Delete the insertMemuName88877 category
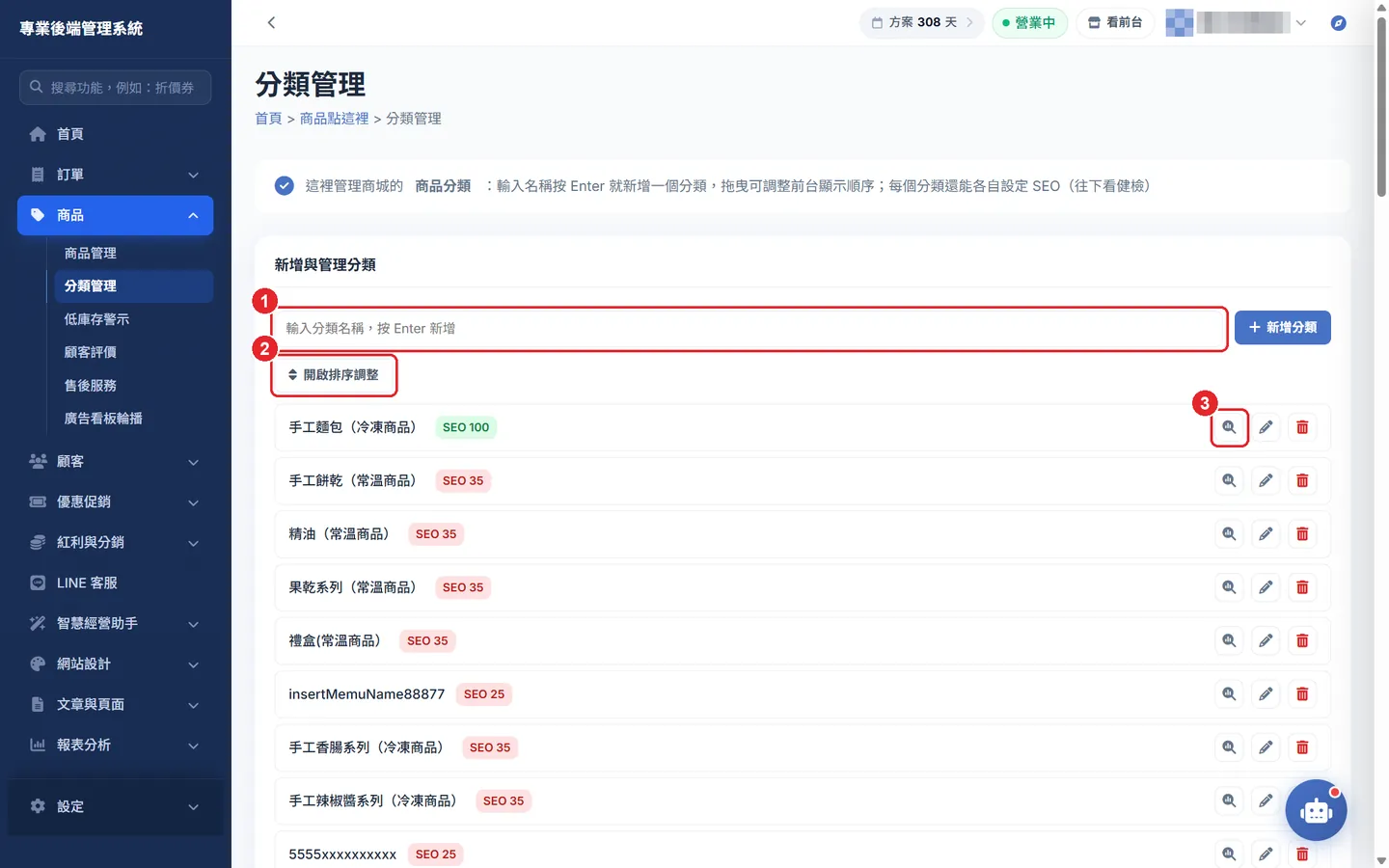The height and width of the screenshot is (868, 1389). (x=1302, y=694)
